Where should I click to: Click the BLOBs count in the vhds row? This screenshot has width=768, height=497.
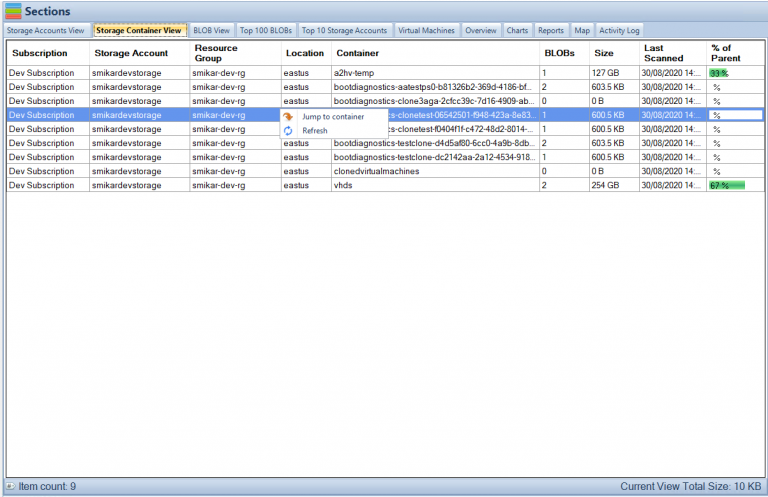(x=564, y=186)
